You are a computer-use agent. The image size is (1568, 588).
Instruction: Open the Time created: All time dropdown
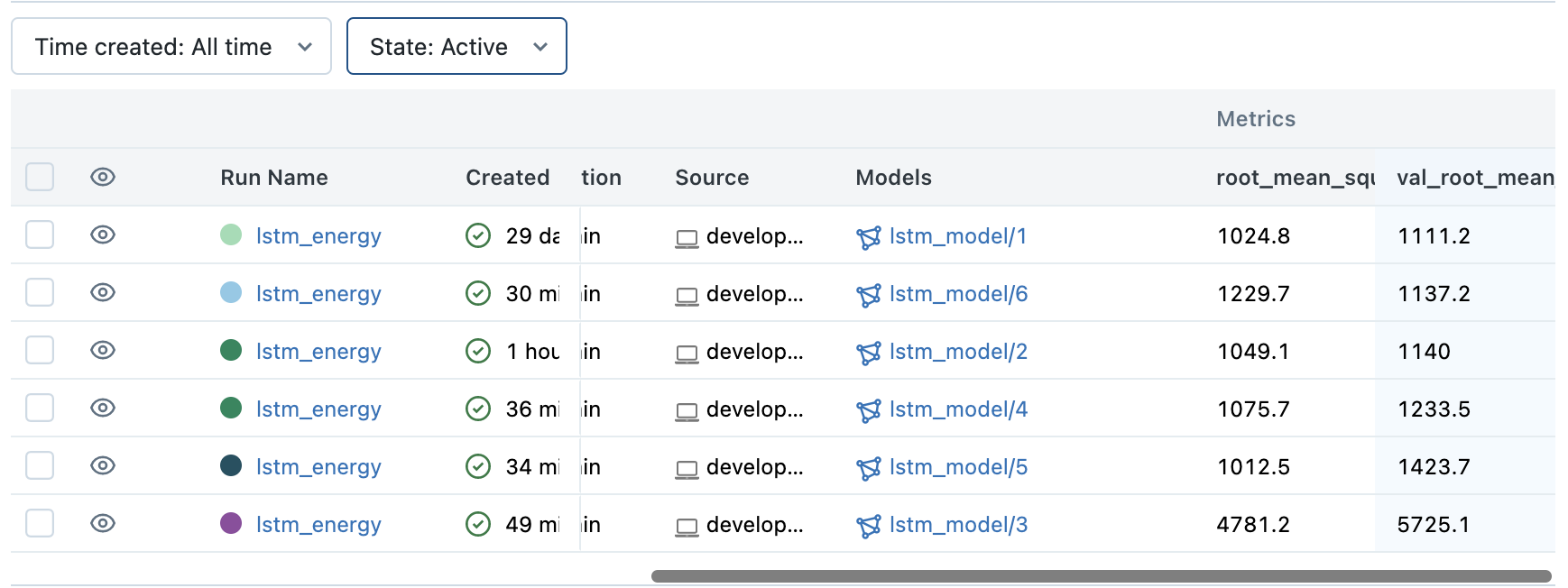coord(171,46)
